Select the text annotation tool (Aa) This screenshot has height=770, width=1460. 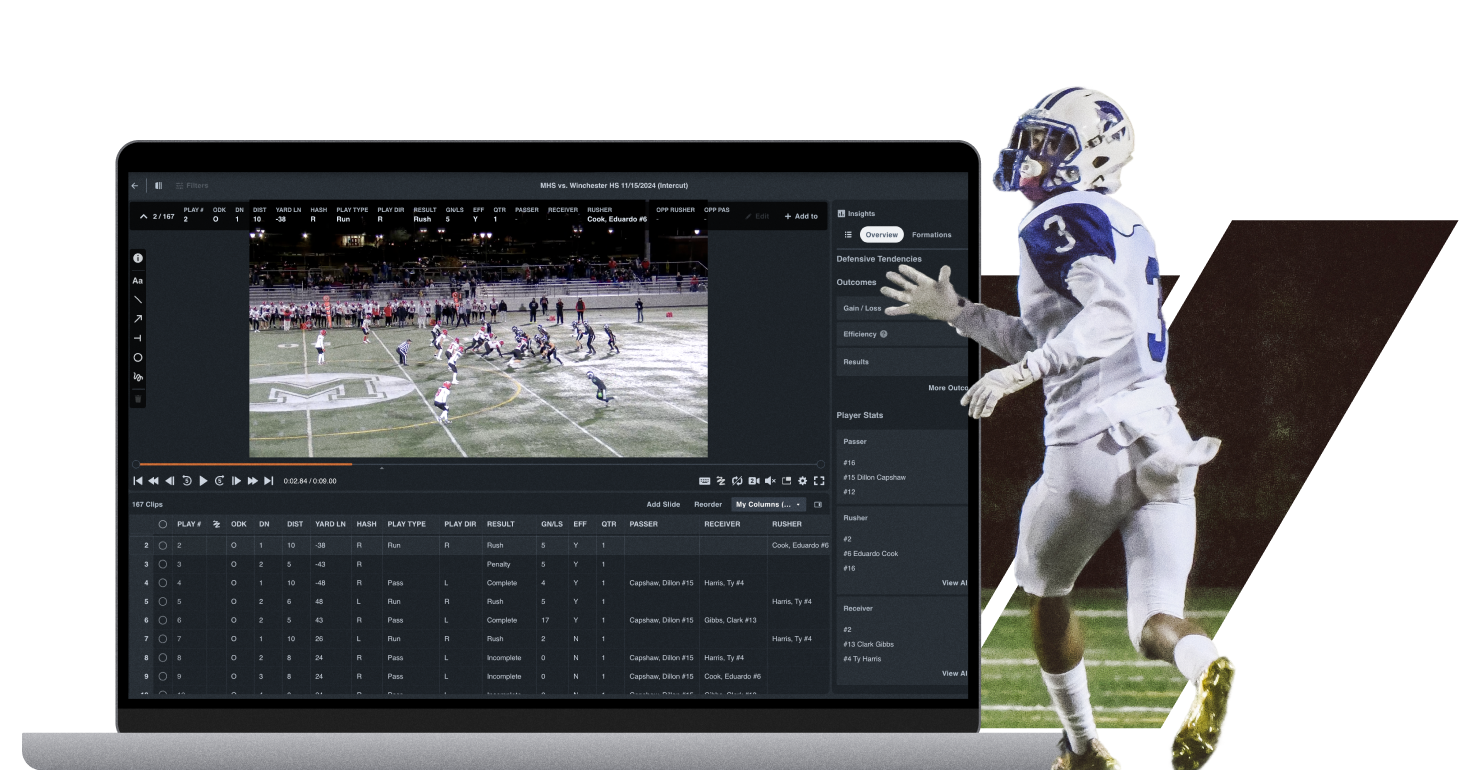tap(138, 281)
